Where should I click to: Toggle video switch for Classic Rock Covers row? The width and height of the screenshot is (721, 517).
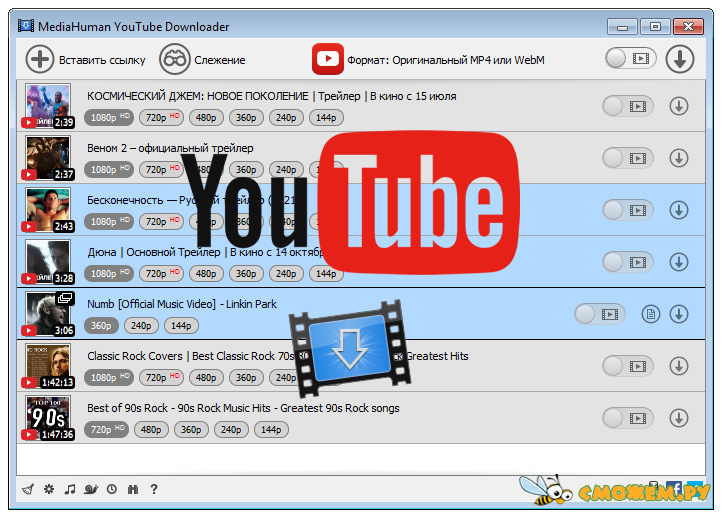coord(628,366)
